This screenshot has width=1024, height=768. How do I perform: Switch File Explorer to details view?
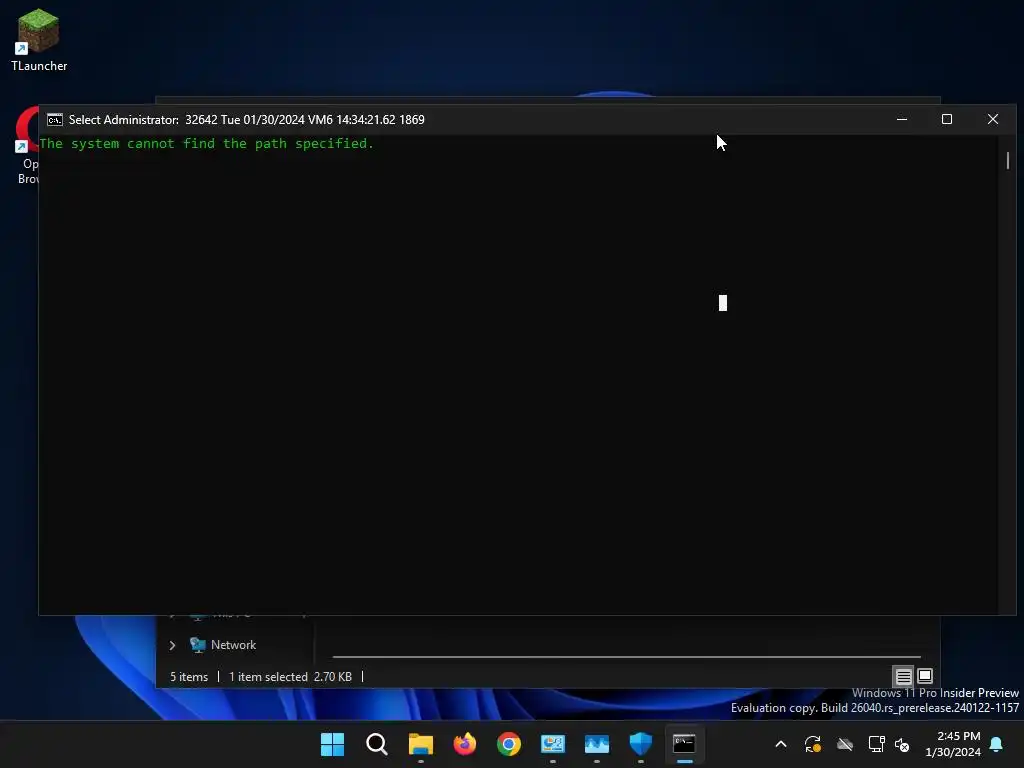coord(903,677)
